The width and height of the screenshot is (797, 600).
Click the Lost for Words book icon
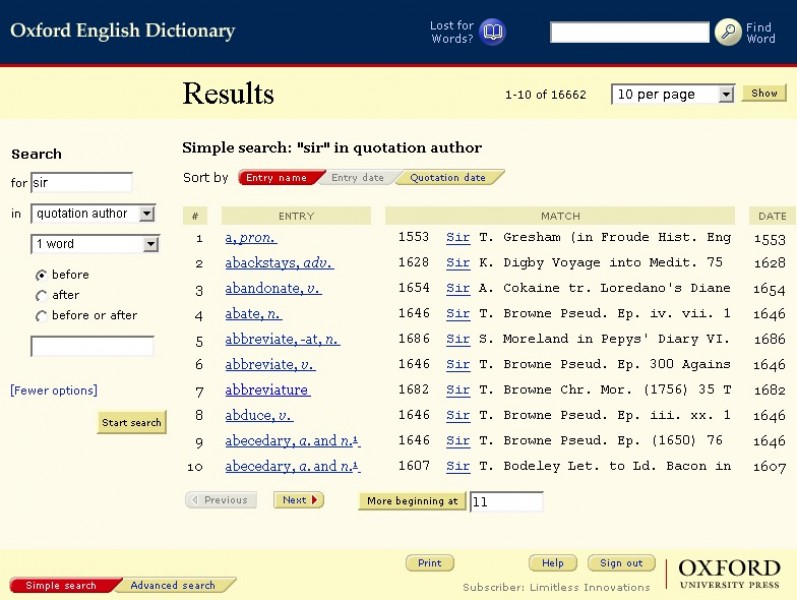pyautogui.click(x=492, y=32)
